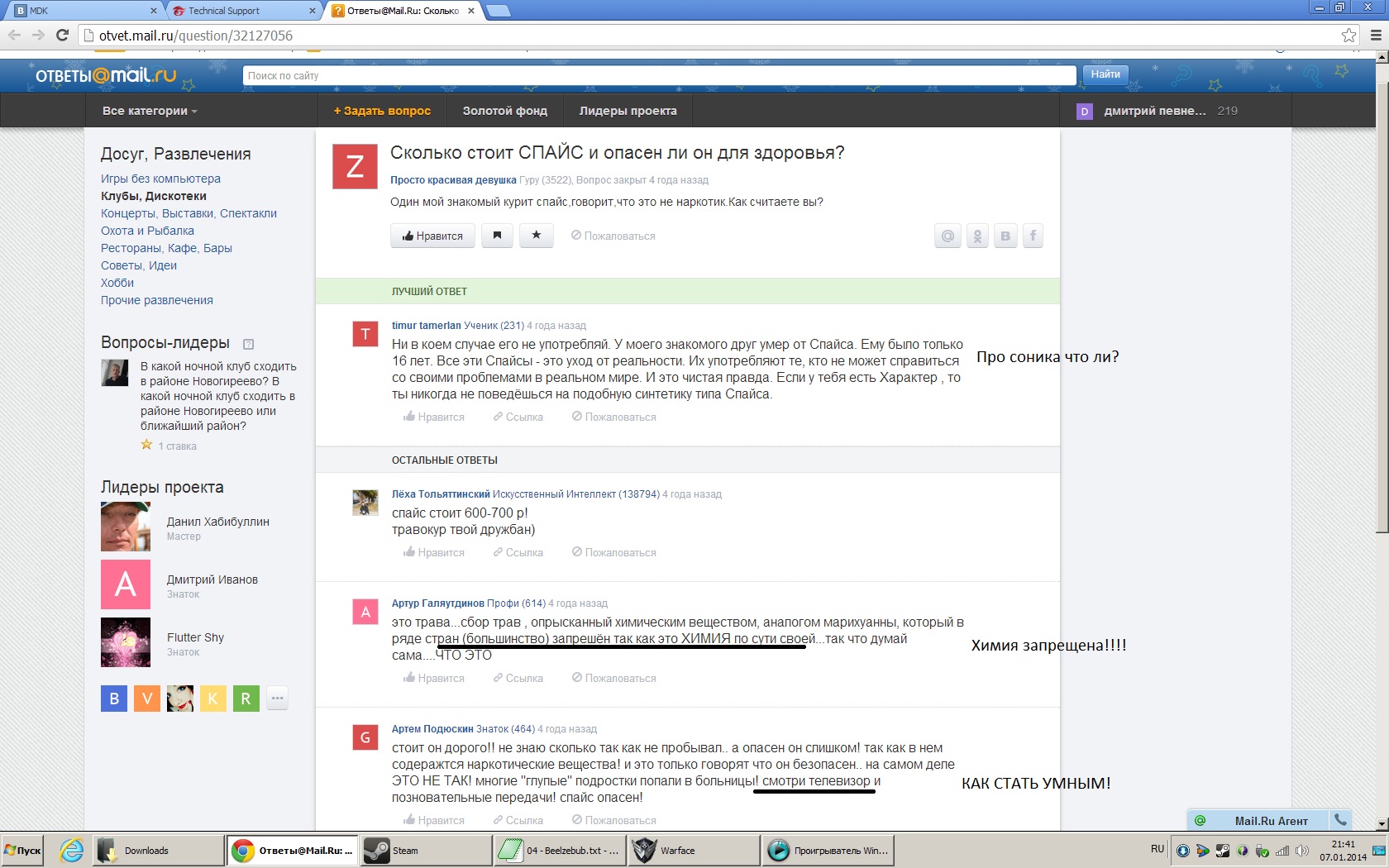1389x868 pixels.
Task: Like timur tamerlan's best answer
Action: (434, 417)
